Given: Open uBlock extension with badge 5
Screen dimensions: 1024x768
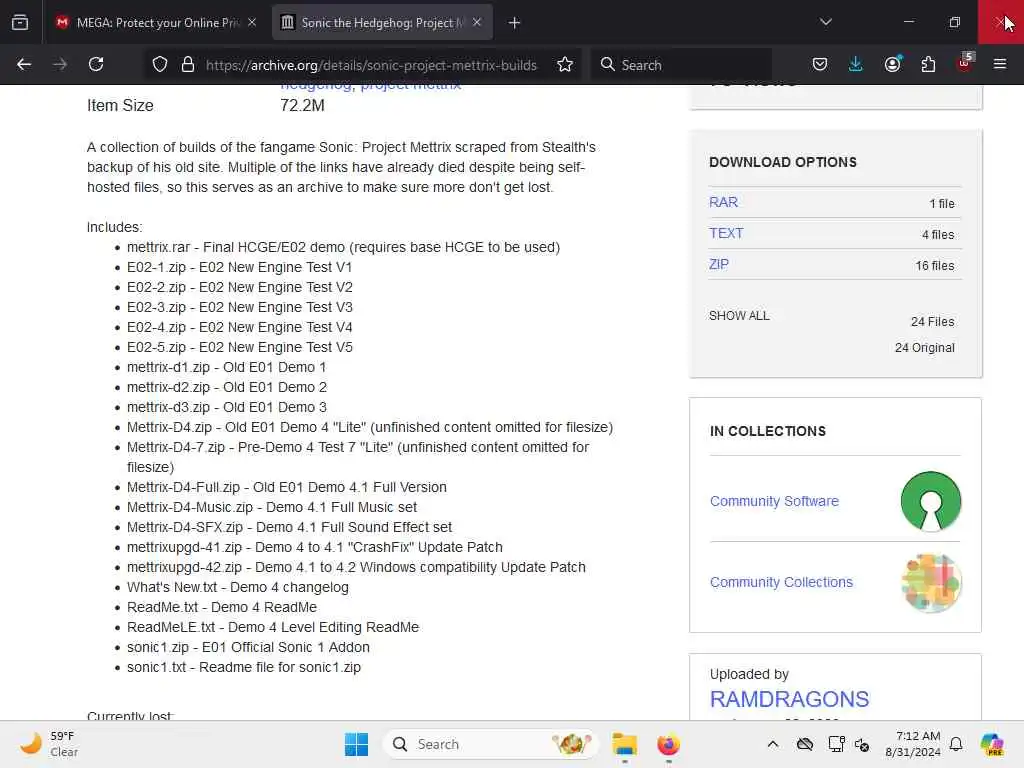Looking at the screenshot, I should coord(965,63).
